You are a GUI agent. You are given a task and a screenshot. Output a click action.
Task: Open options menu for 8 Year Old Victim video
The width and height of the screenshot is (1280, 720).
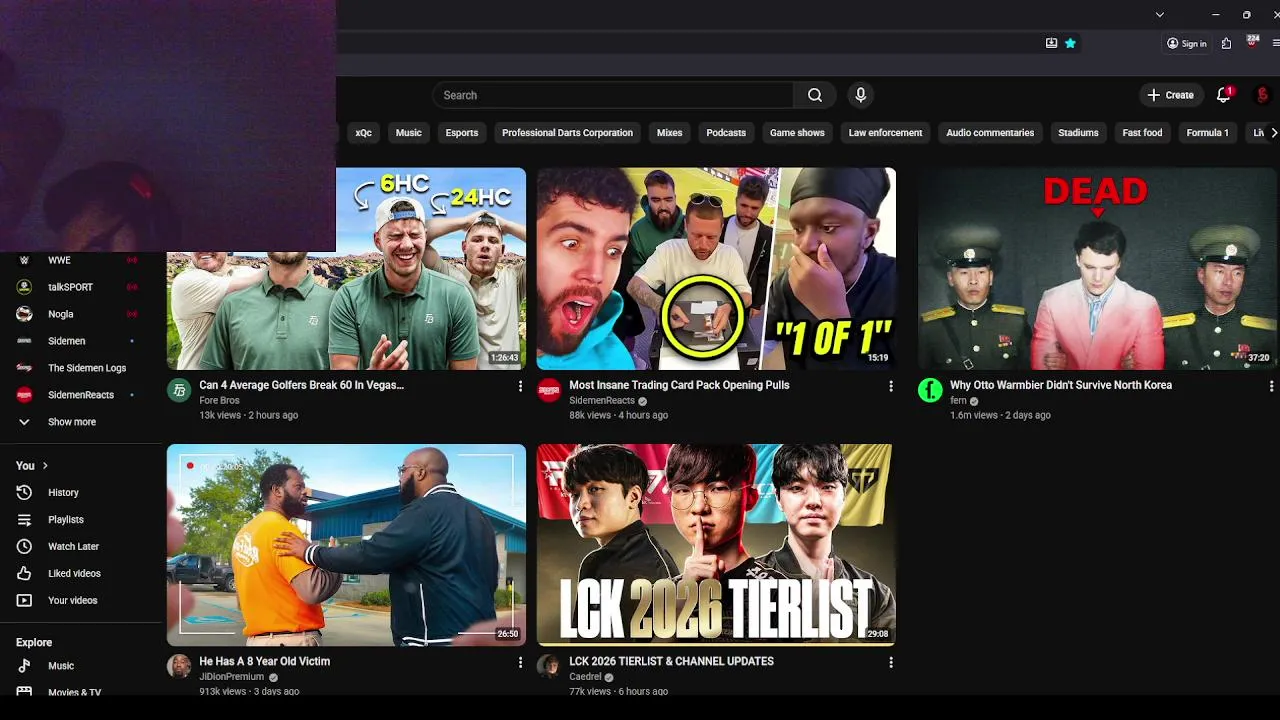coord(520,662)
